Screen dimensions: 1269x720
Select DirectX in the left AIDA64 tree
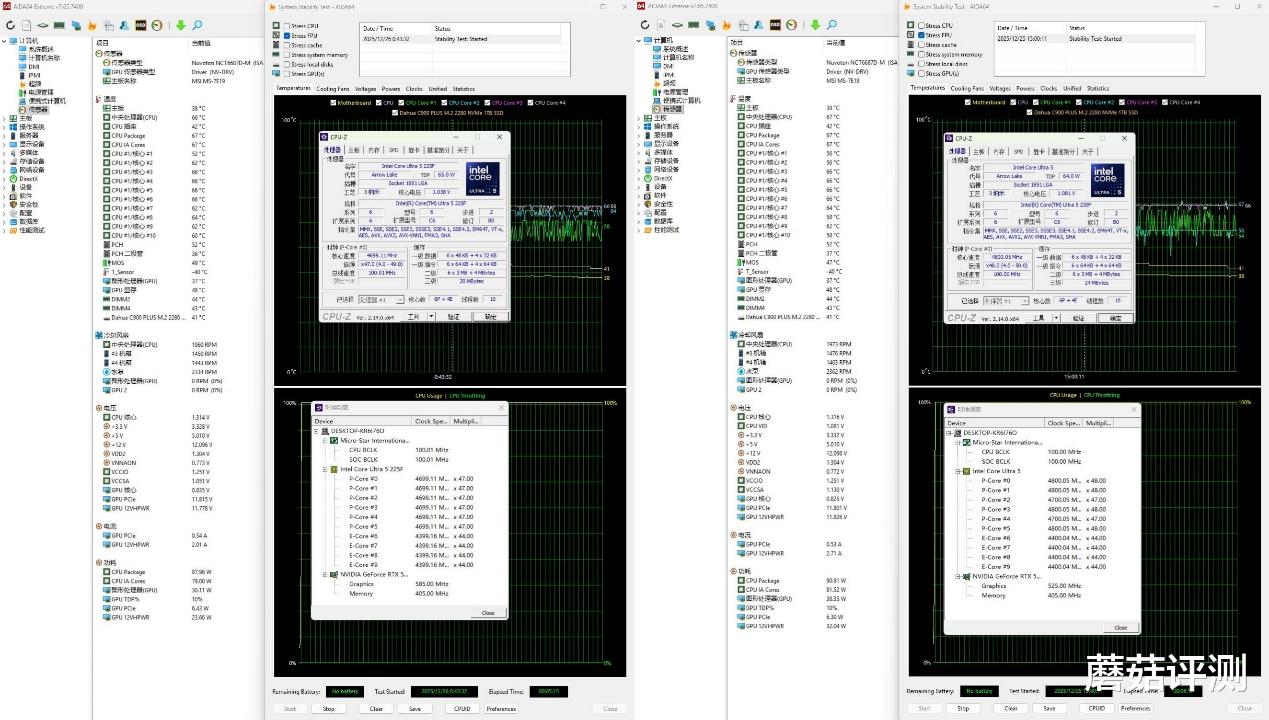(x=28, y=177)
